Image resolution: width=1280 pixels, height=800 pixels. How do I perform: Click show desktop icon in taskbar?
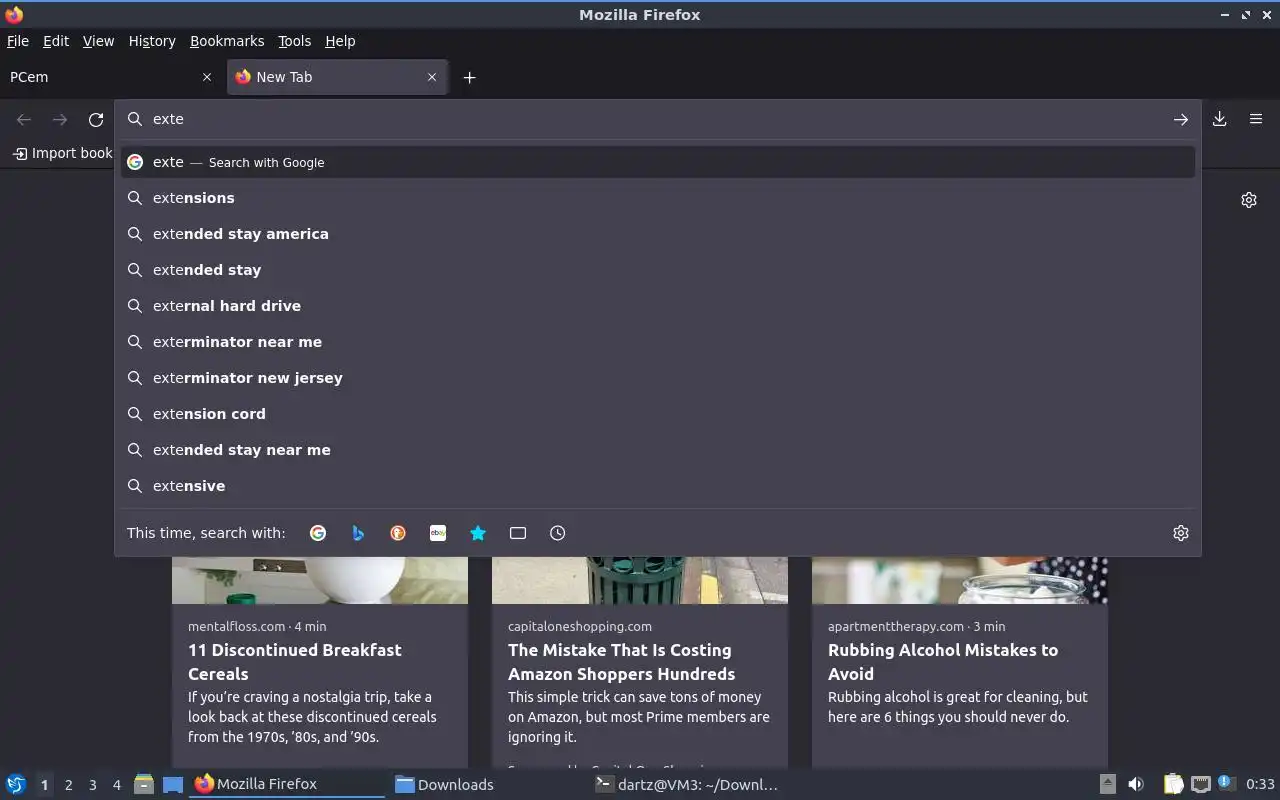[x=173, y=784]
